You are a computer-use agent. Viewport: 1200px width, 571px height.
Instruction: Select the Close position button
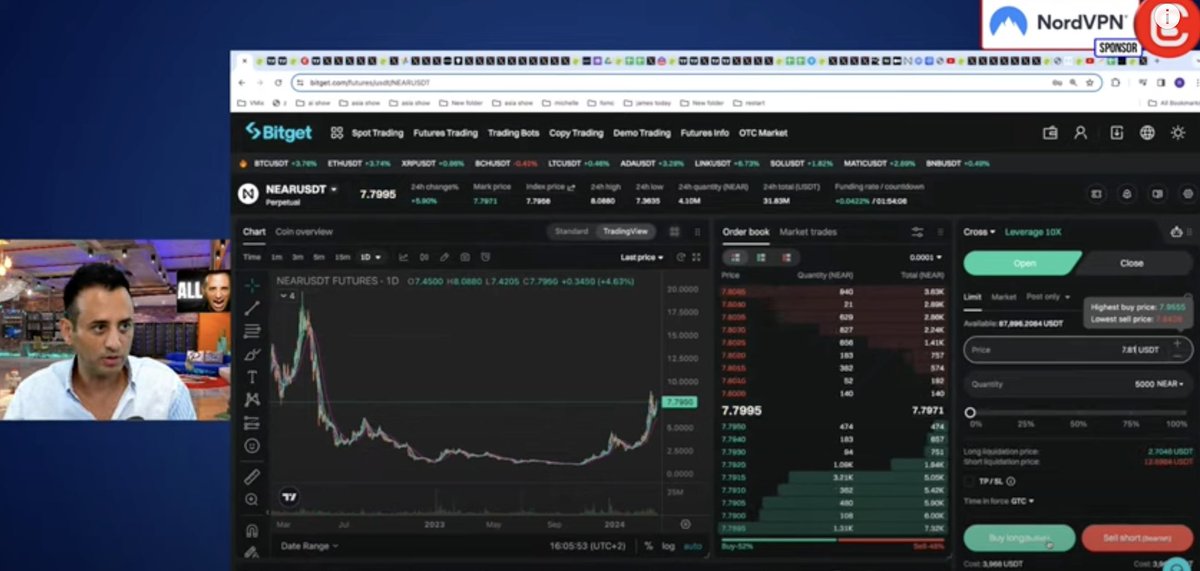click(x=1132, y=263)
